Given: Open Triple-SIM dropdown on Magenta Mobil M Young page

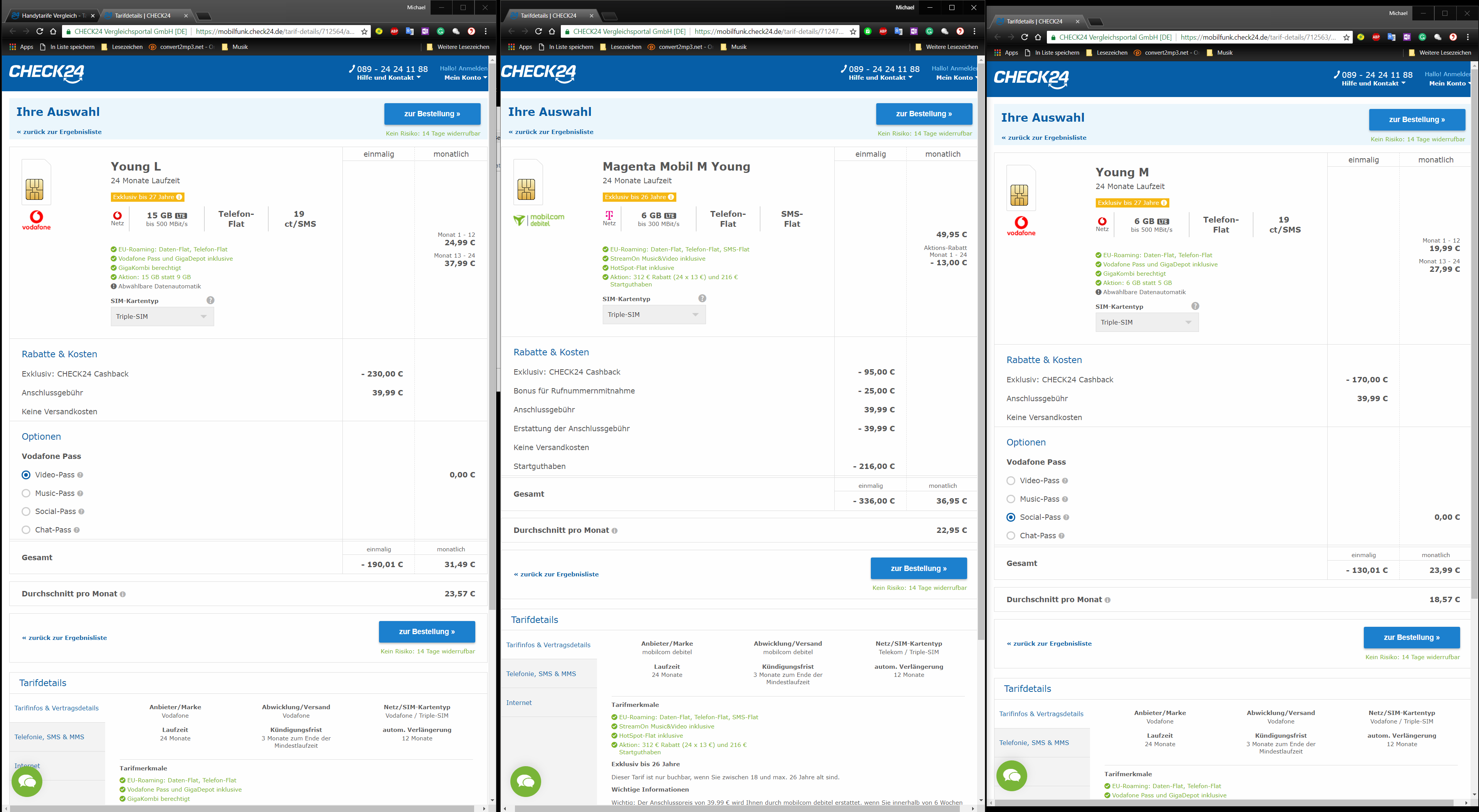Looking at the screenshot, I should (x=654, y=315).
